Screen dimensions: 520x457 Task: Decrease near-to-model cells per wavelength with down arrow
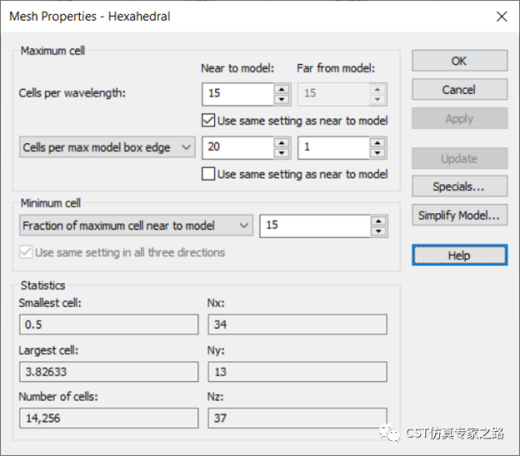(282, 99)
